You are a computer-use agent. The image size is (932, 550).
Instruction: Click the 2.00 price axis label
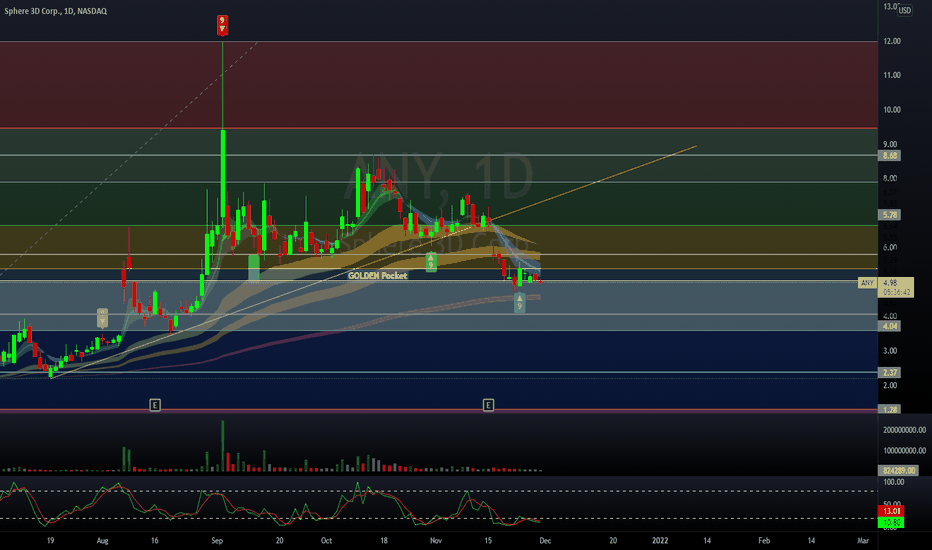(x=890, y=385)
